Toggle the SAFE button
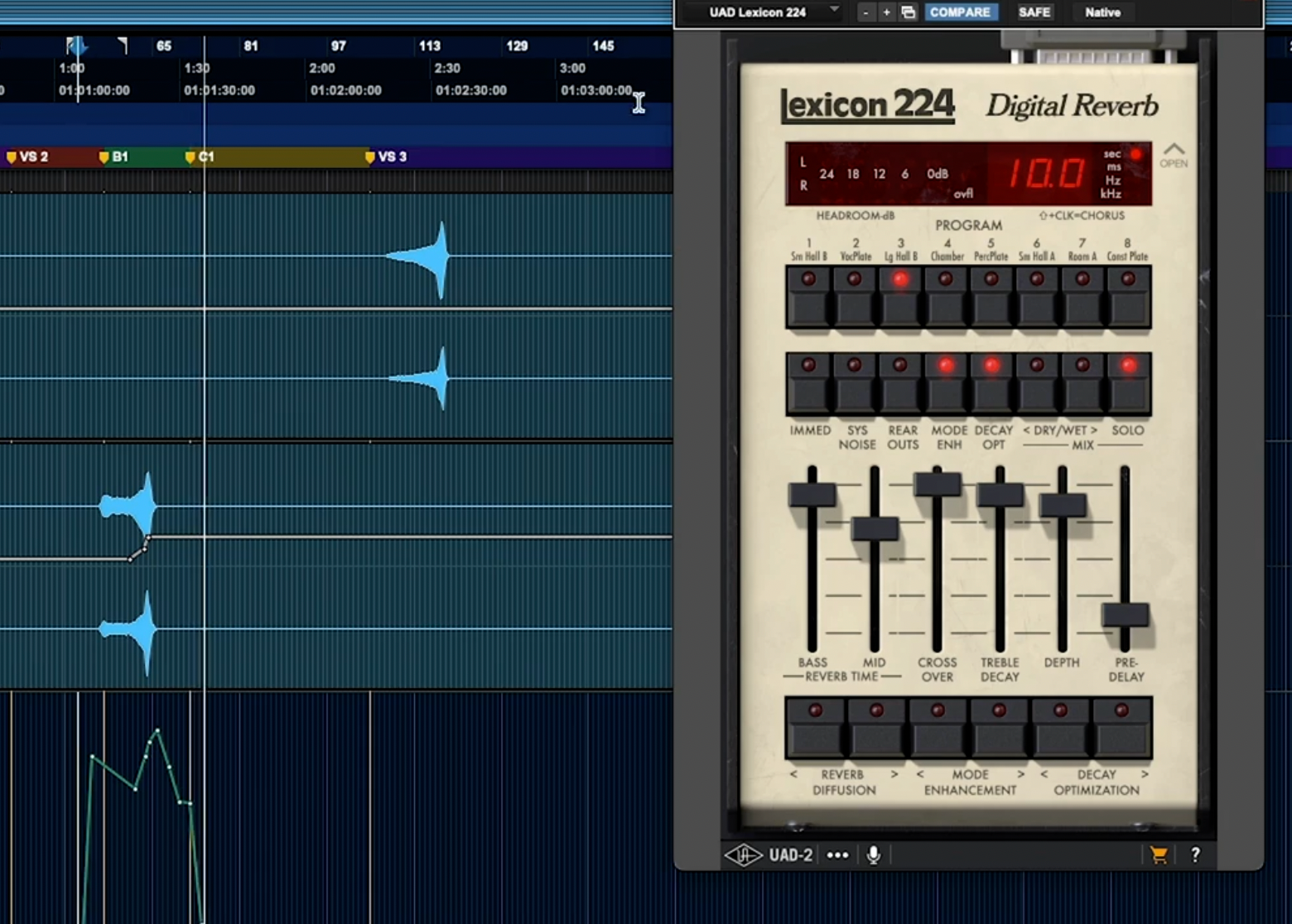The image size is (1292, 924). pyautogui.click(x=1034, y=12)
